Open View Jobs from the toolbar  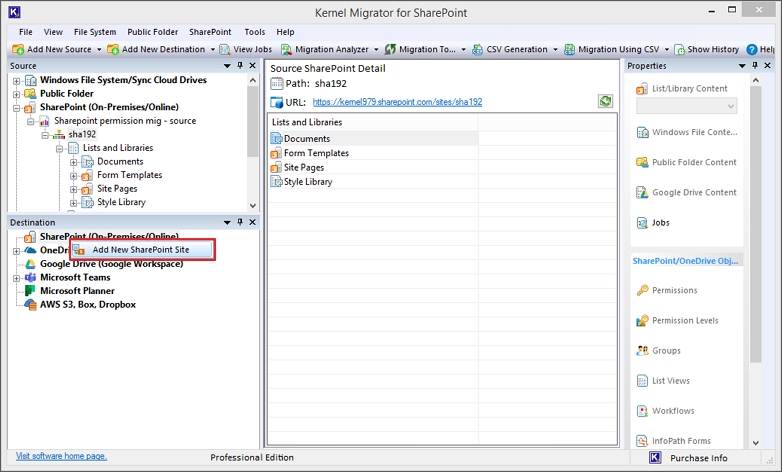246,49
